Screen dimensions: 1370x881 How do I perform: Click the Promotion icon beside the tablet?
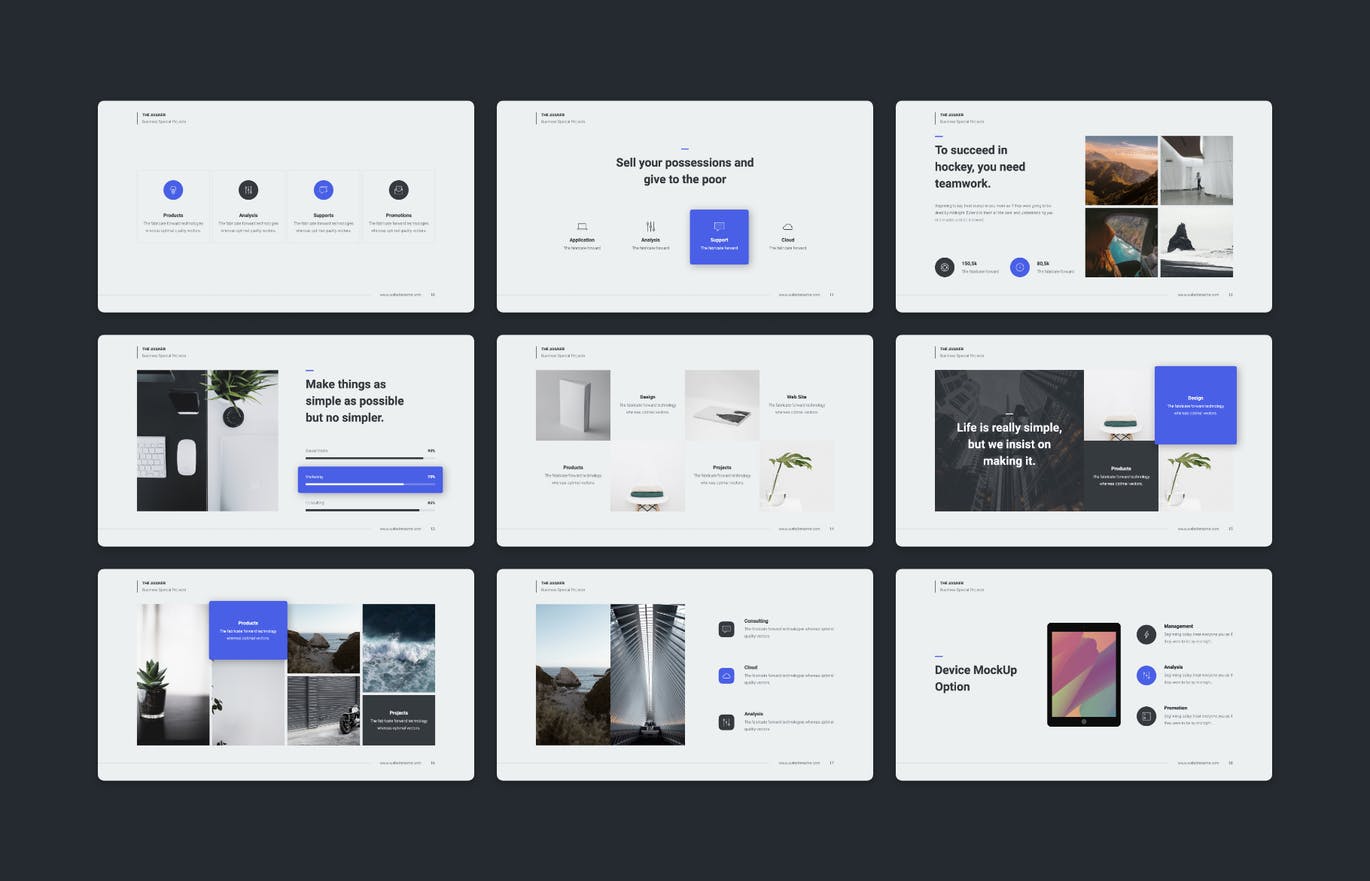[x=1146, y=716]
